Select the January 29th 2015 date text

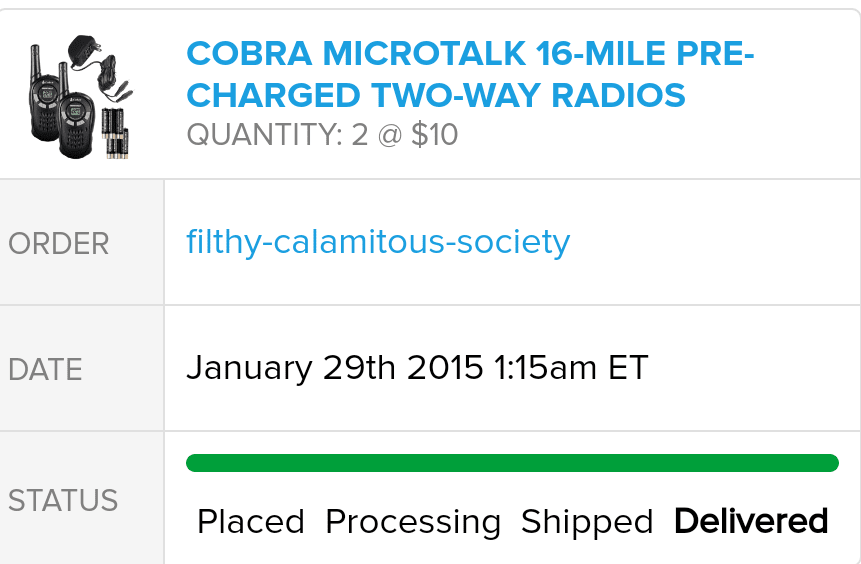coord(336,367)
